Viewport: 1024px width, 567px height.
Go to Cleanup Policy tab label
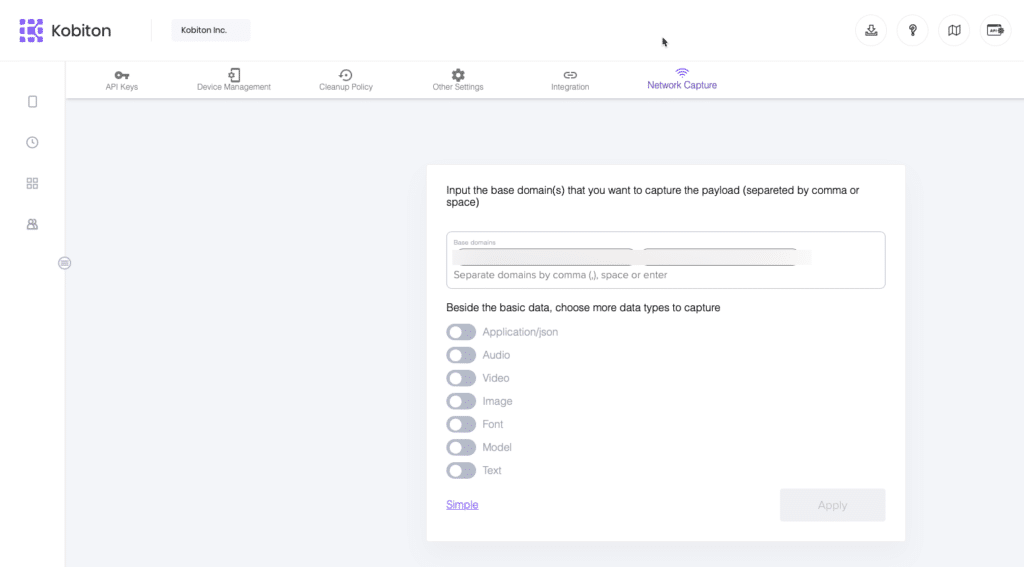(x=346, y=87)
